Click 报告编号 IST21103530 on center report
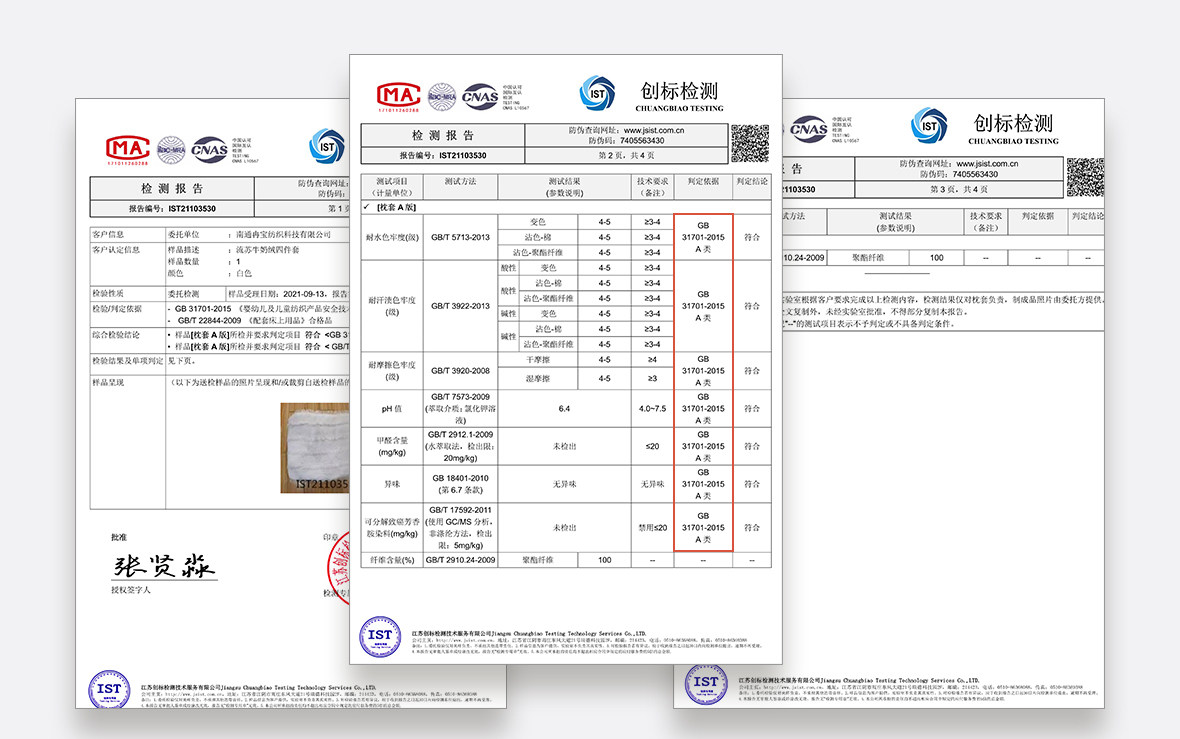Image resolution: width=1180 pixels, height=739 pixels. click(x=442, y=156)
